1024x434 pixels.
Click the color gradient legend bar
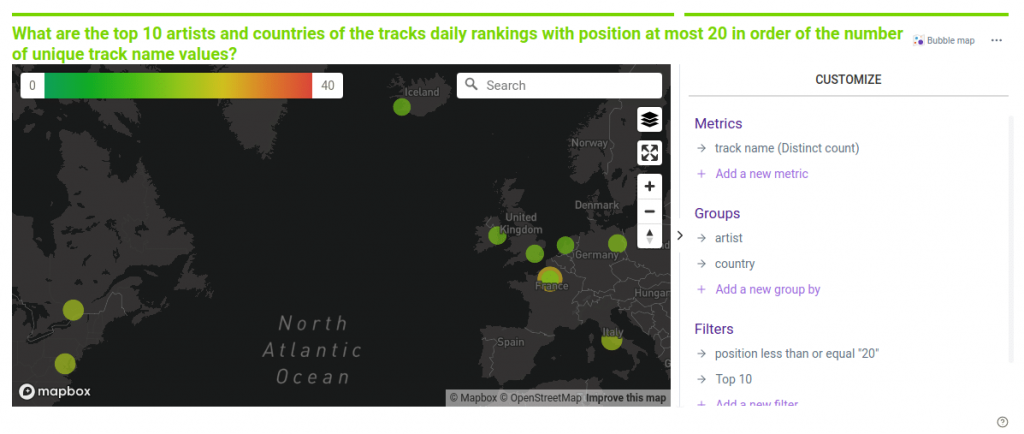coord(179,86)
